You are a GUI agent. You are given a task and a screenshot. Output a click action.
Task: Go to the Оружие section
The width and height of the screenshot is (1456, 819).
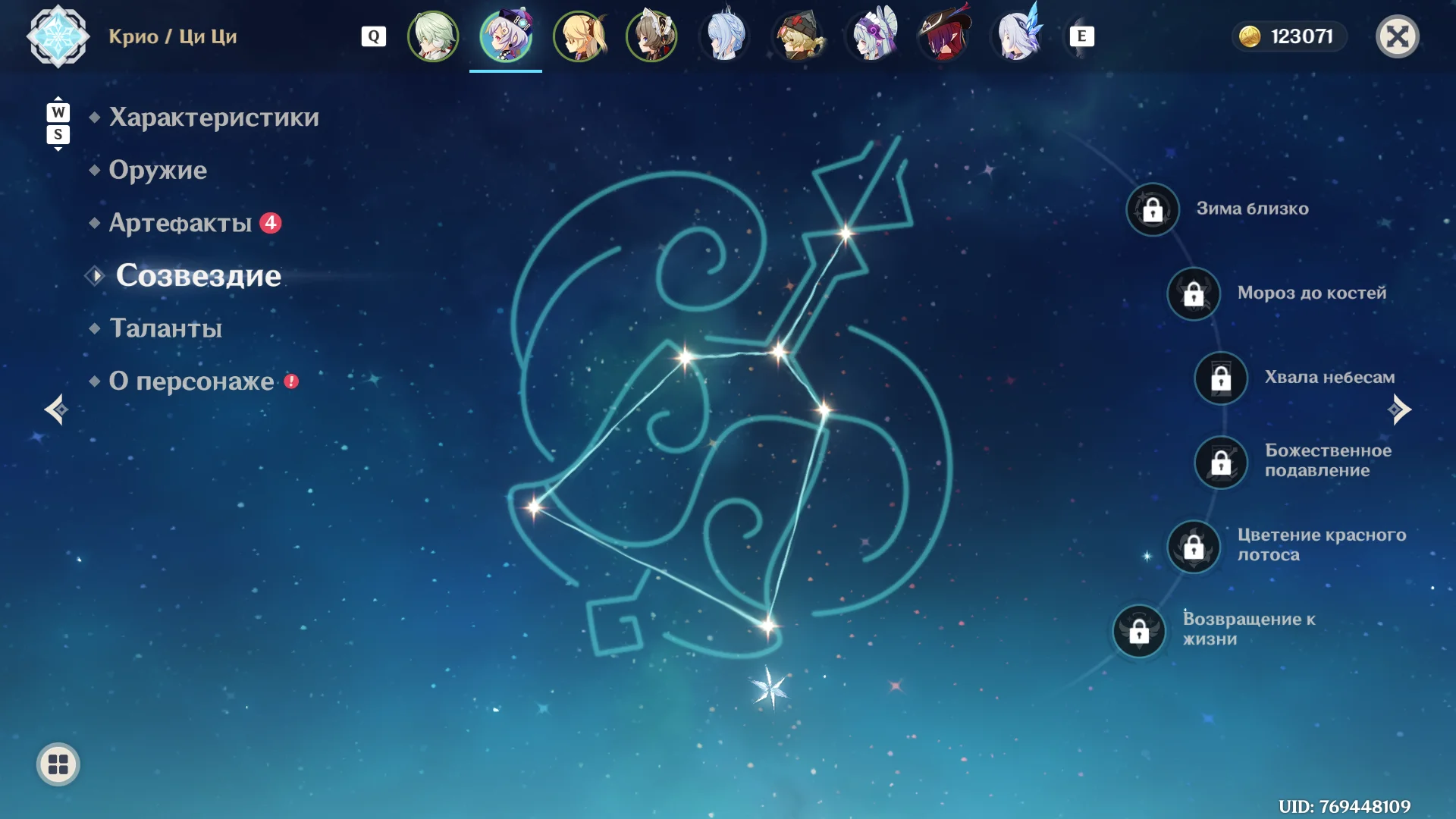158,170
